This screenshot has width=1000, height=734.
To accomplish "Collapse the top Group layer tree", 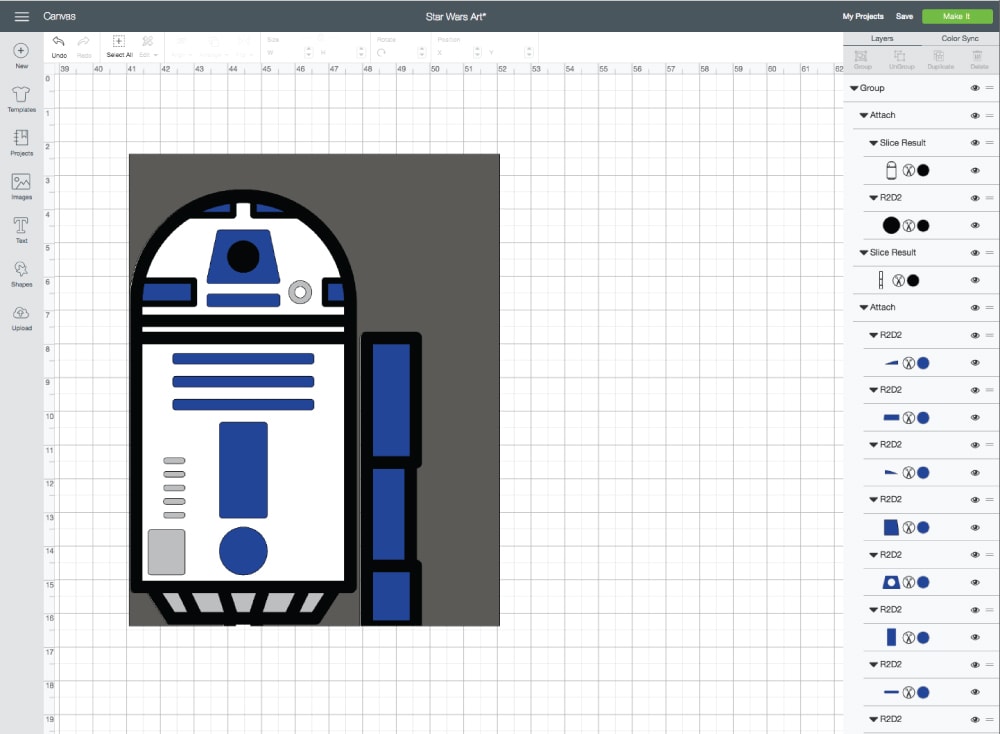I will [854, 88].
